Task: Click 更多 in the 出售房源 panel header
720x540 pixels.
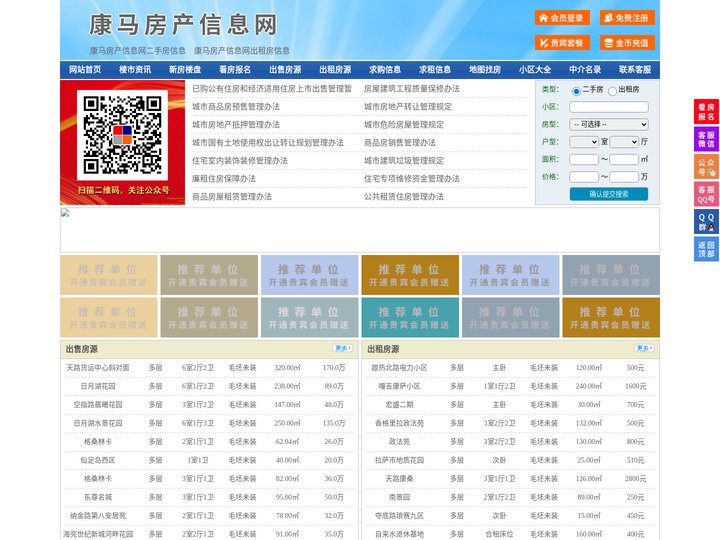Action: (343, 349)
